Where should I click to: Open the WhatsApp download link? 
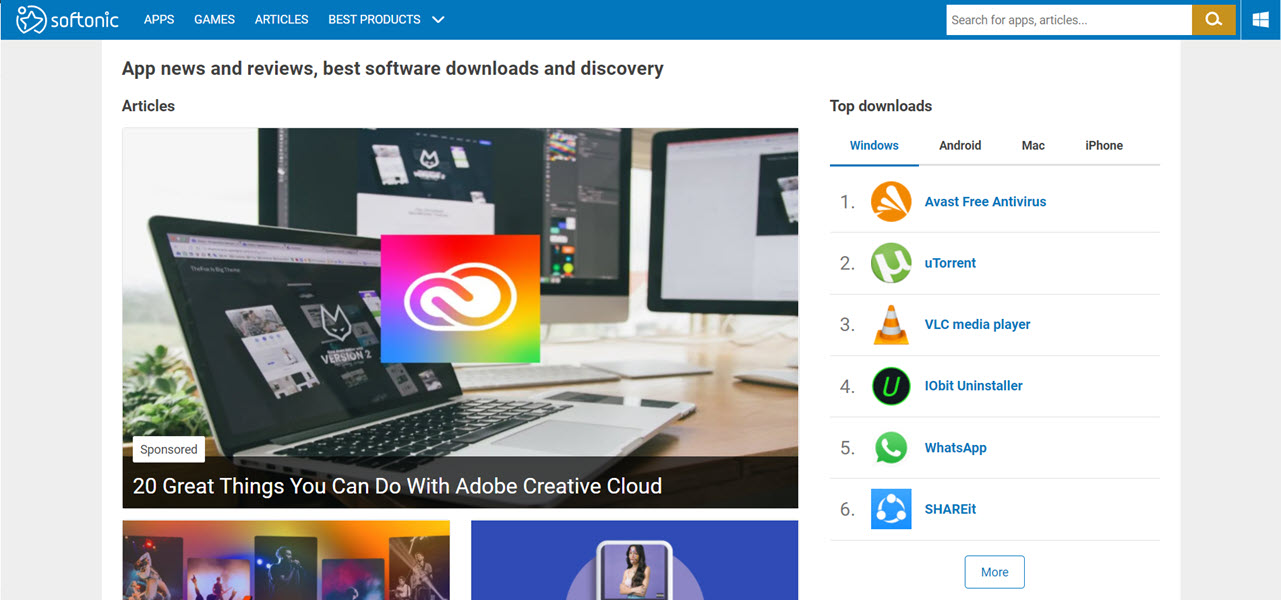point(955,448)
